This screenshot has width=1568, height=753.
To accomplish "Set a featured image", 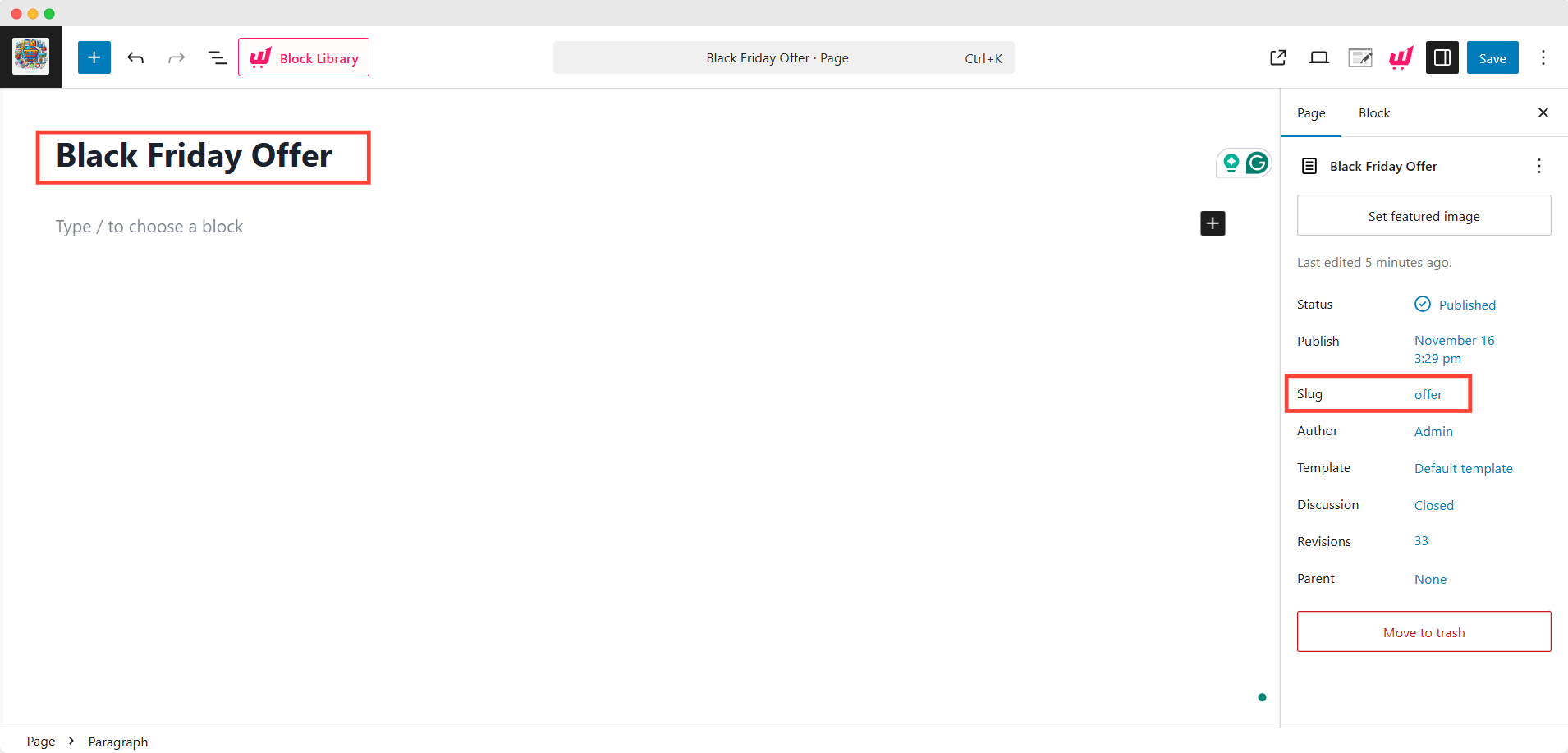I will click(1424, 215).
